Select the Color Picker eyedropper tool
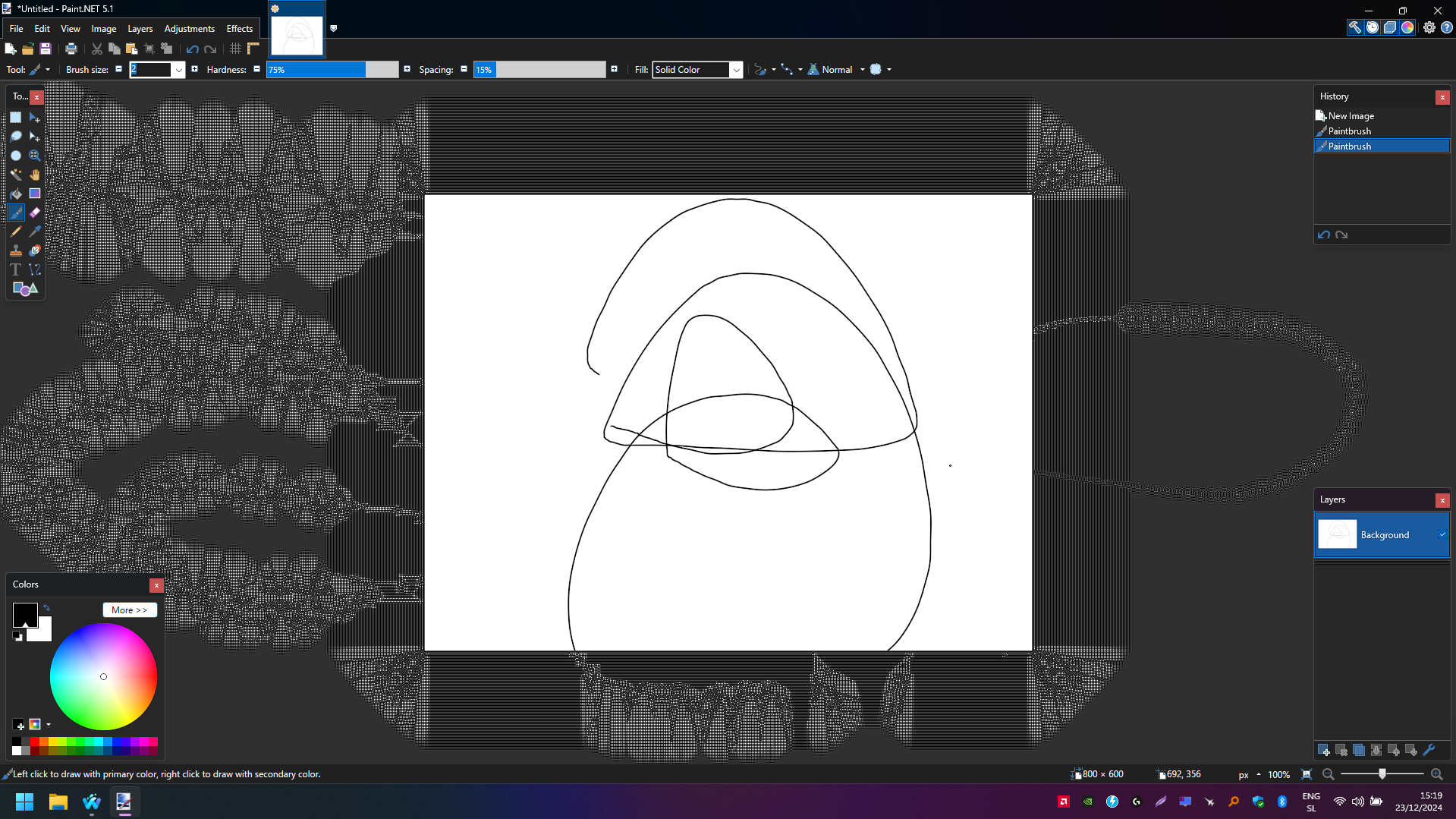 coord(35,232)
